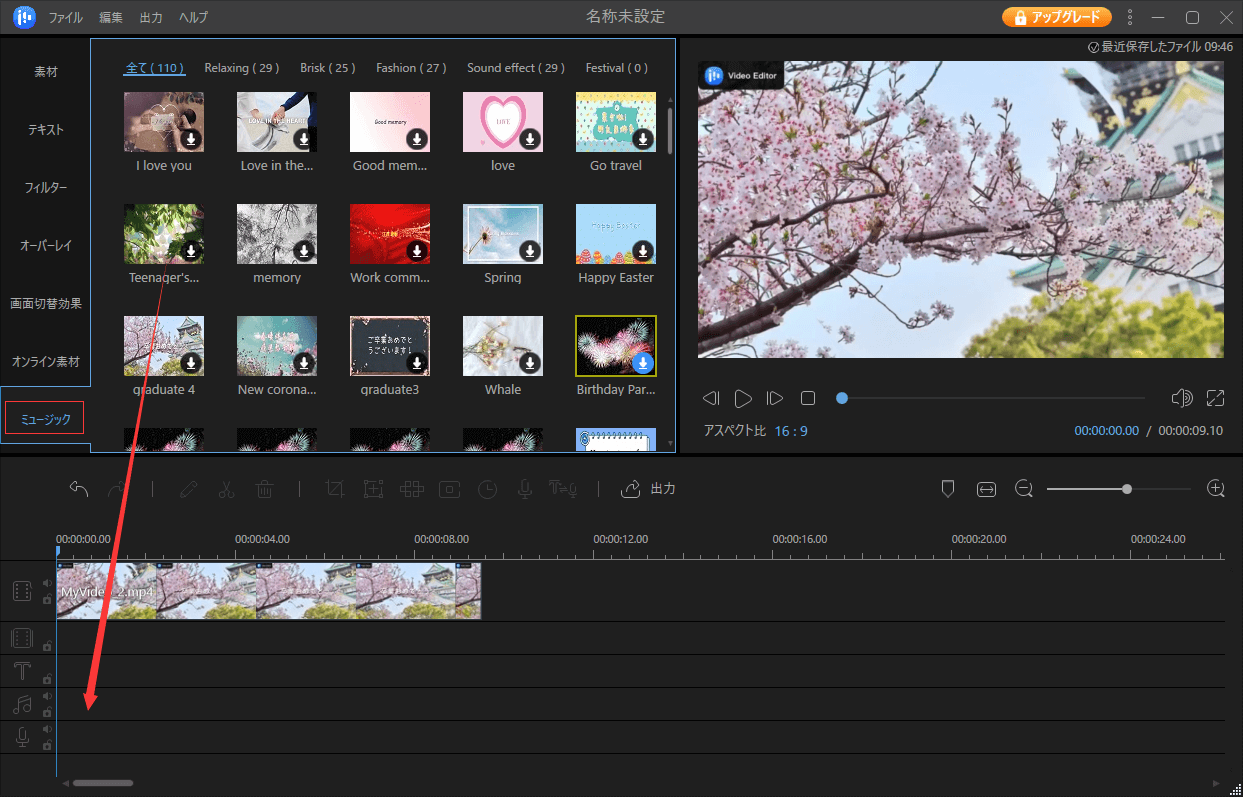Open the Fashion ( 27 ) category
1243x797 pixels.
pyautogui.click(x=411, y=68)
